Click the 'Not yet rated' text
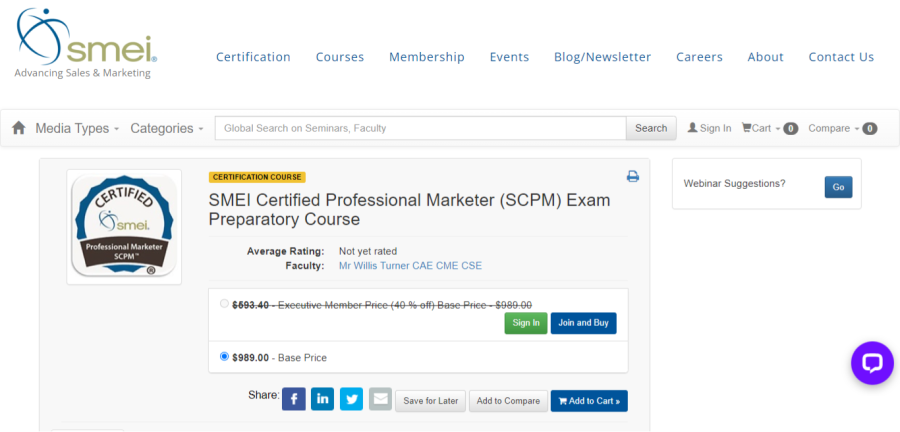Viewport: 900px width, 432px height. 367,251
